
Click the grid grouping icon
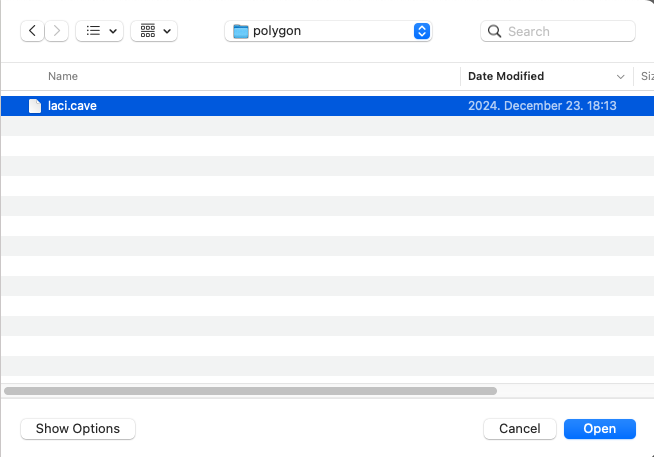pyautogui.click(x=147, y=31)
